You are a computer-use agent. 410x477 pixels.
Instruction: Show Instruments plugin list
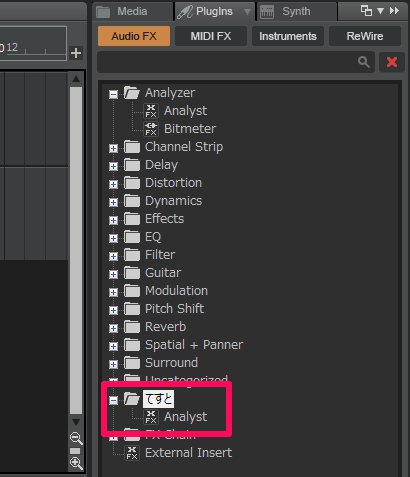click(x=288, y=36)
